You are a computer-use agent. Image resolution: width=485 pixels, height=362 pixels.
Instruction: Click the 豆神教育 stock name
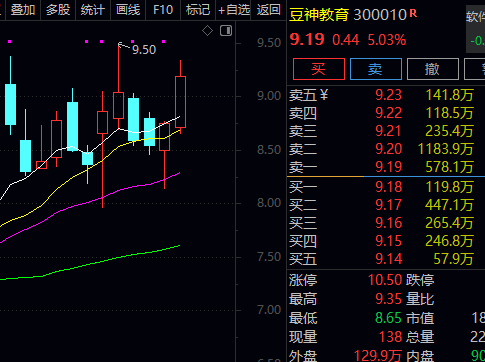319,15
